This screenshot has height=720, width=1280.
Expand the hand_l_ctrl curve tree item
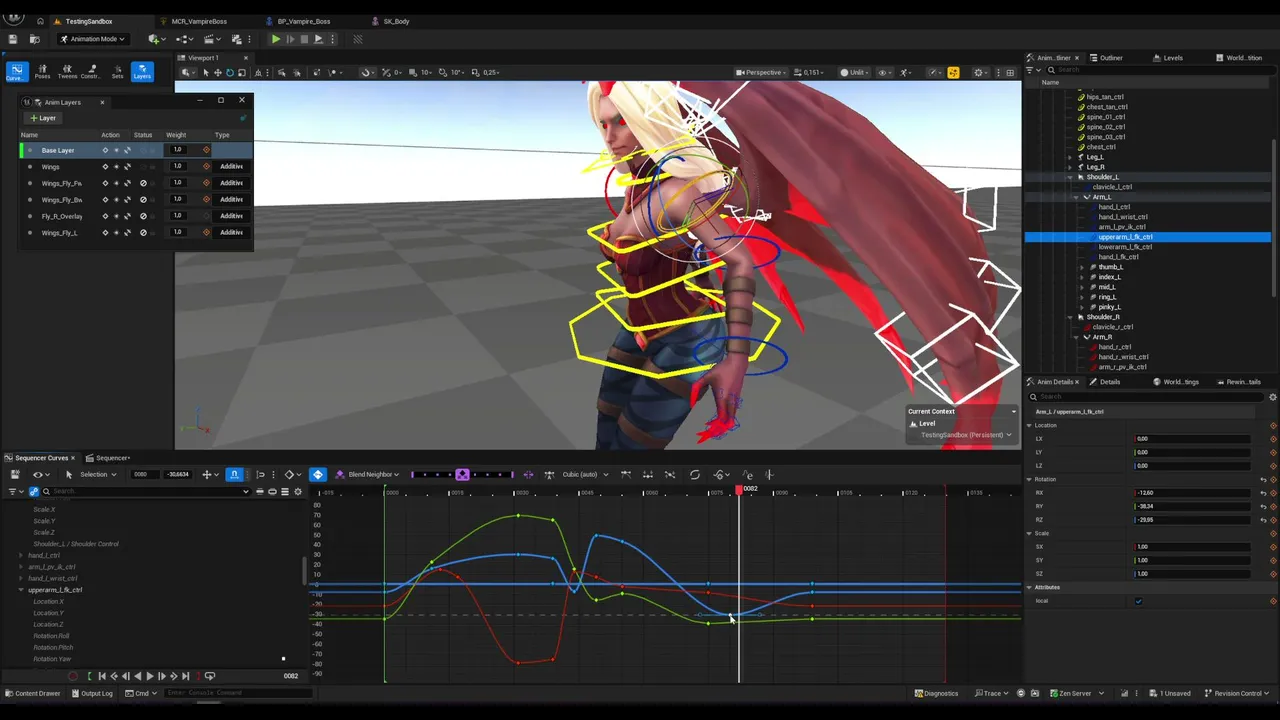(21, 555)
